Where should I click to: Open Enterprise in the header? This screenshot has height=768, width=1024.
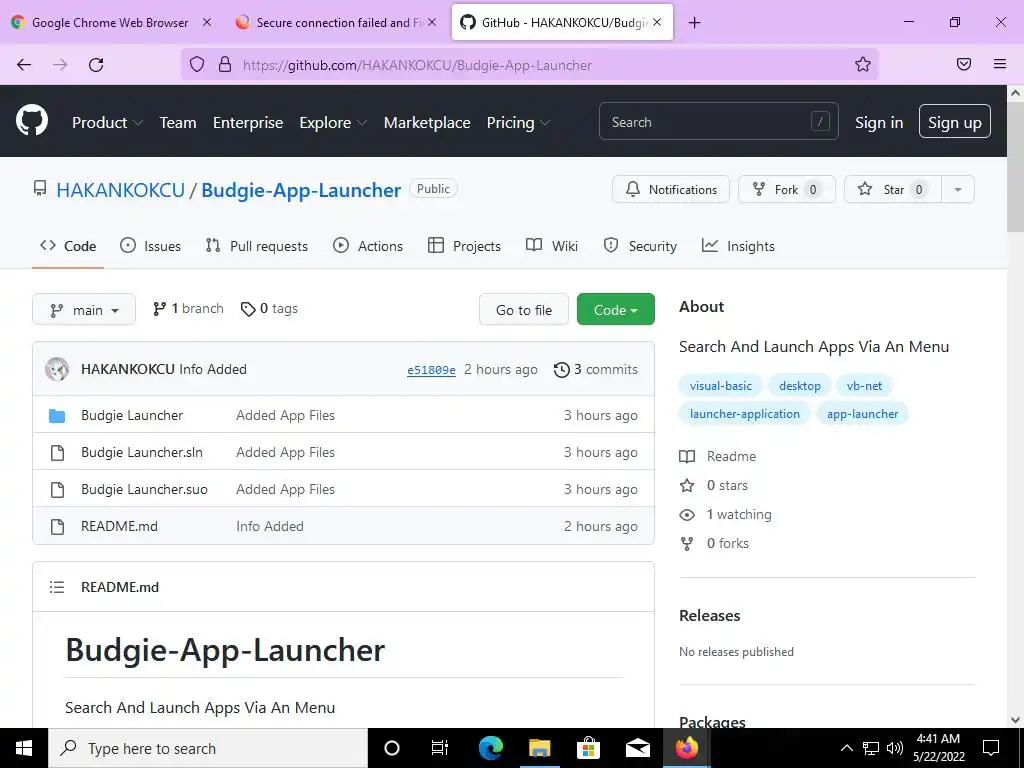[x=248, y=123]
